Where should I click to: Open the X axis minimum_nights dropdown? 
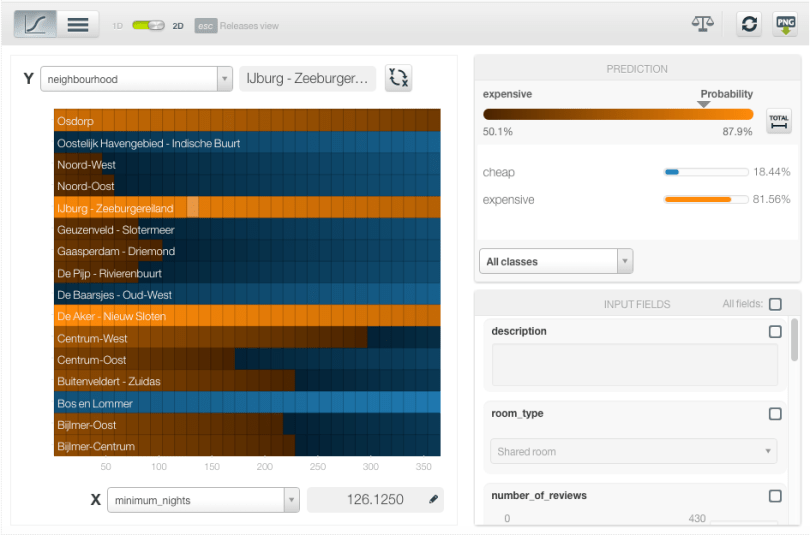click(x=204, y=500)
